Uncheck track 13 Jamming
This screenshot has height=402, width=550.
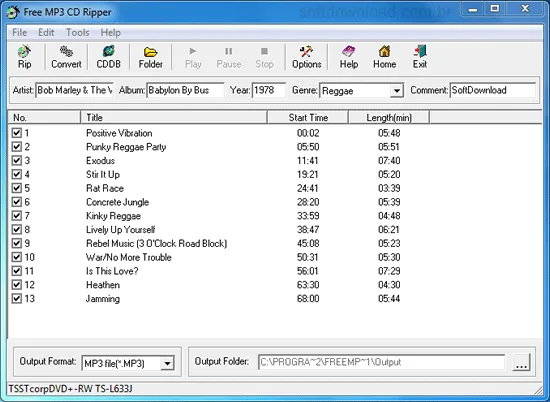[x=16, y=299]
